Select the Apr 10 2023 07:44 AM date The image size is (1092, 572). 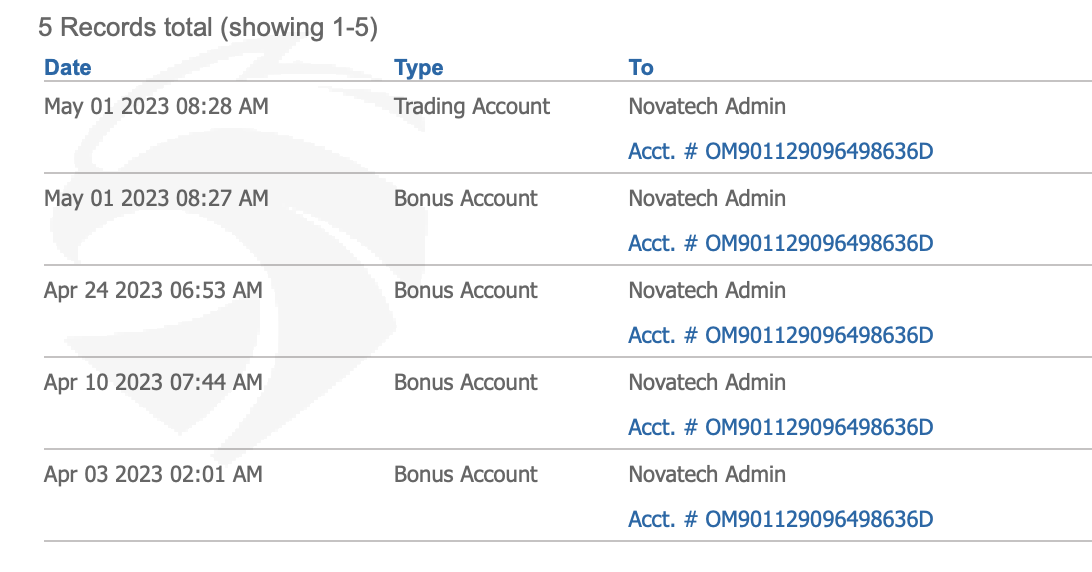(x=153, y=382)
